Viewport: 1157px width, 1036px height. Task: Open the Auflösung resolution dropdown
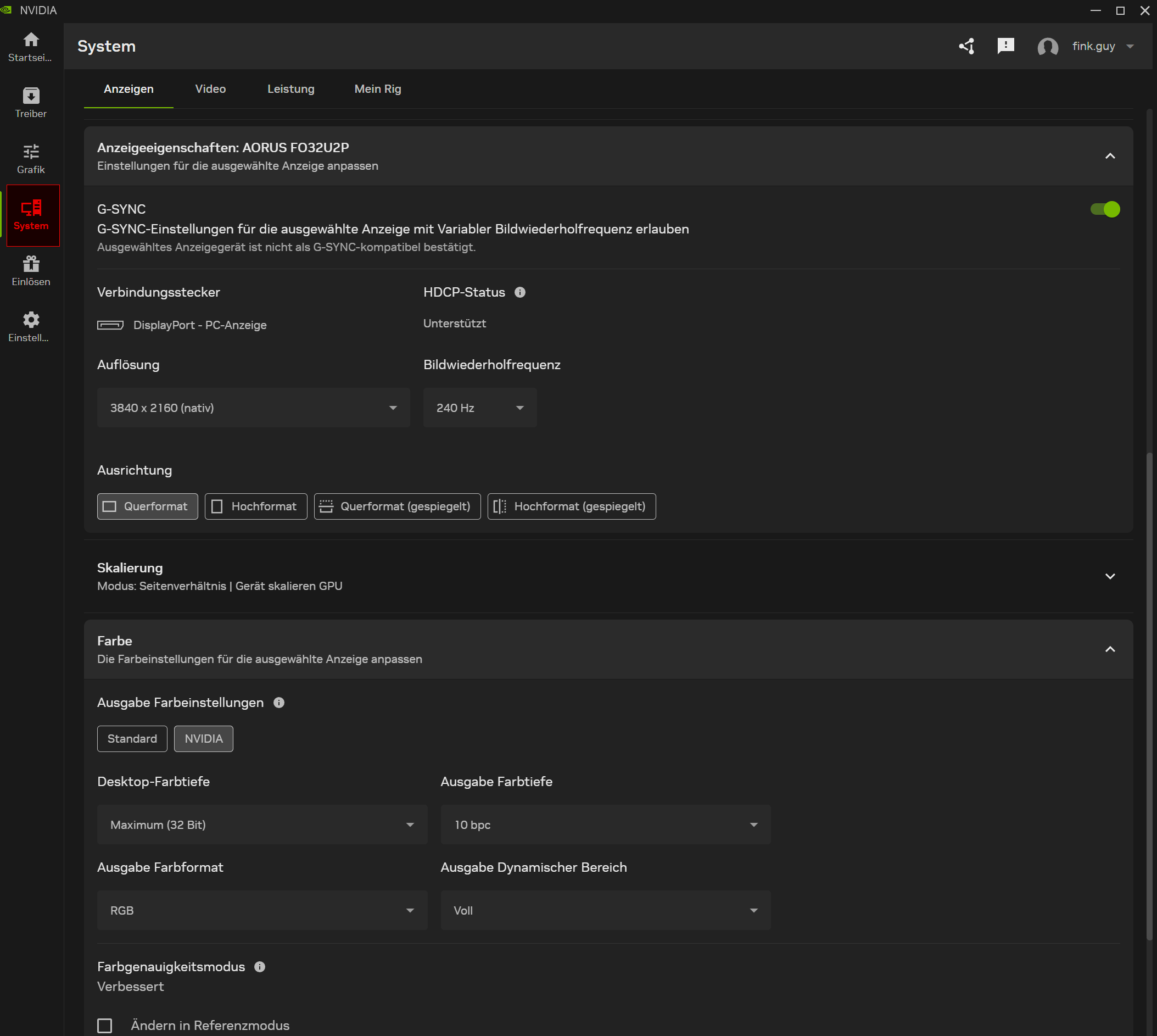pos(253,408)
